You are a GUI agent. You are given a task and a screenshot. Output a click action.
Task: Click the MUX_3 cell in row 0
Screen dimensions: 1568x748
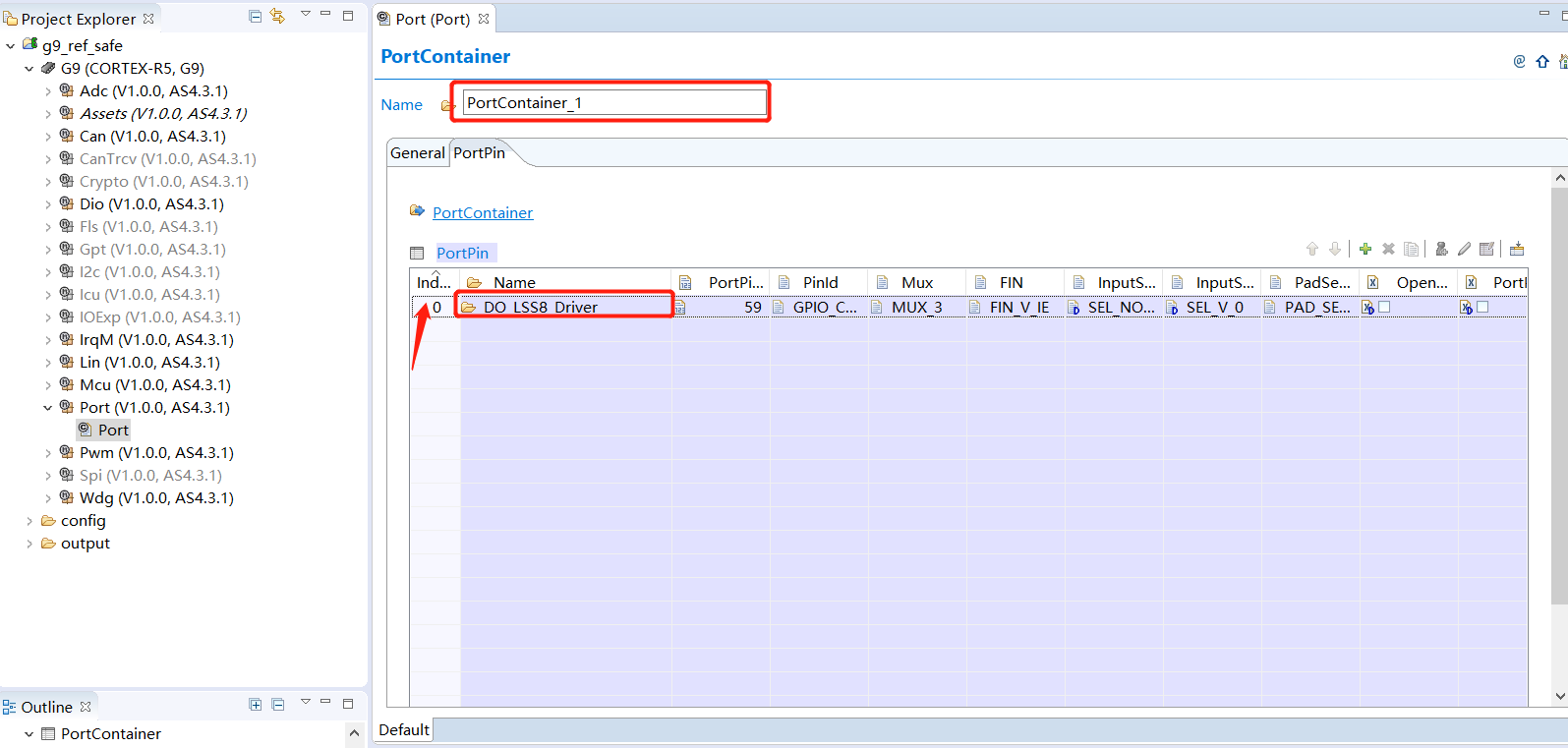click(x=917, y=307)
